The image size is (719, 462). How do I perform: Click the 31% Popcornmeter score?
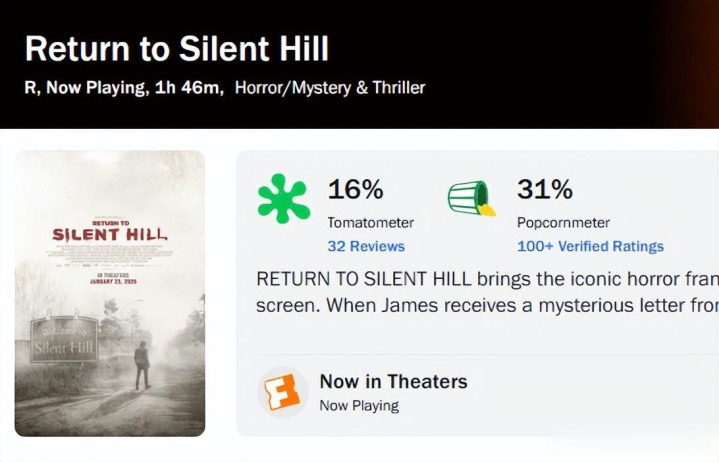(x=544, y=189)
